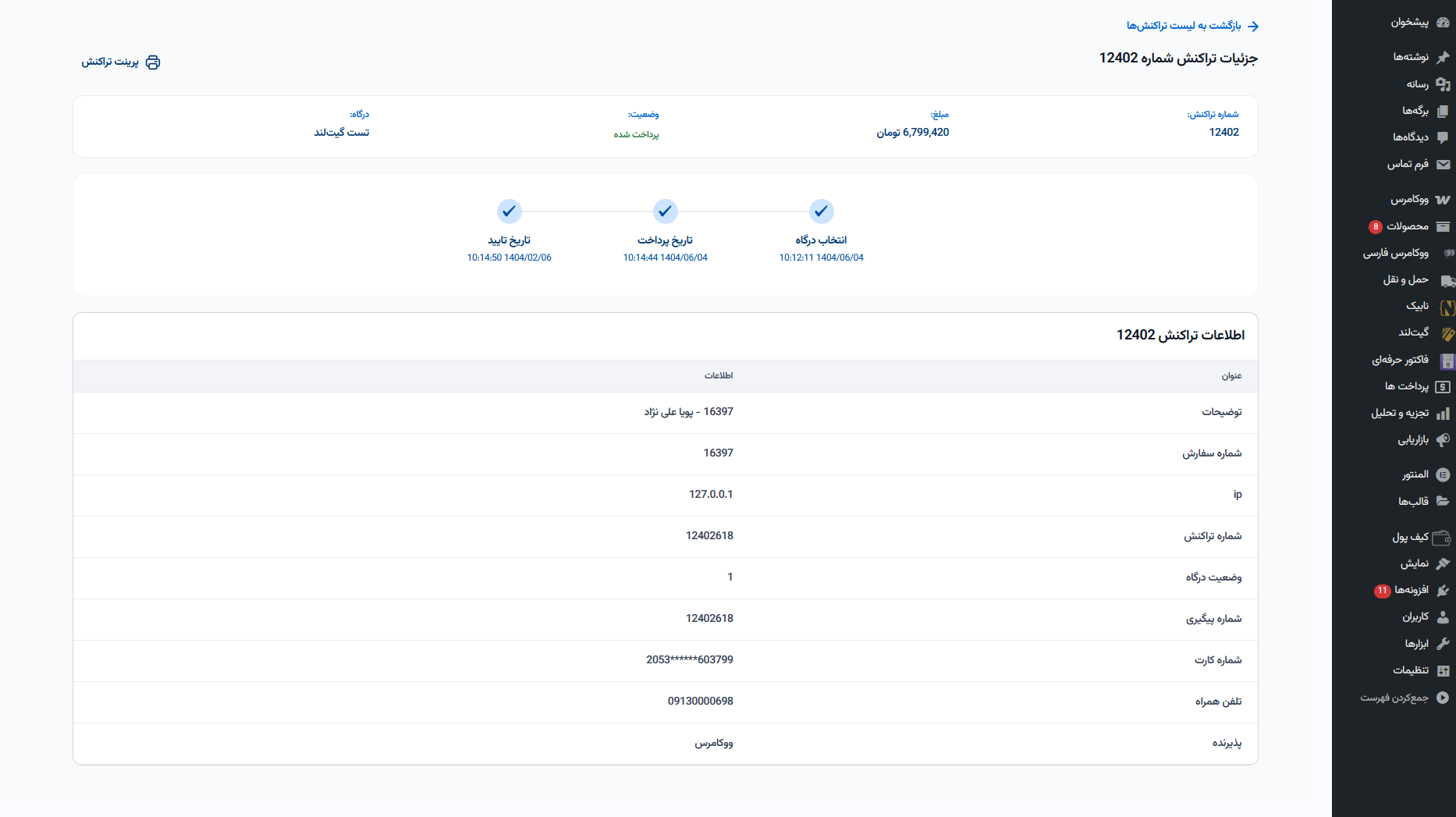The image size is (1456, 817).
Task: Go to Users (کاربران) menu
Action: tap(1415, 617)
